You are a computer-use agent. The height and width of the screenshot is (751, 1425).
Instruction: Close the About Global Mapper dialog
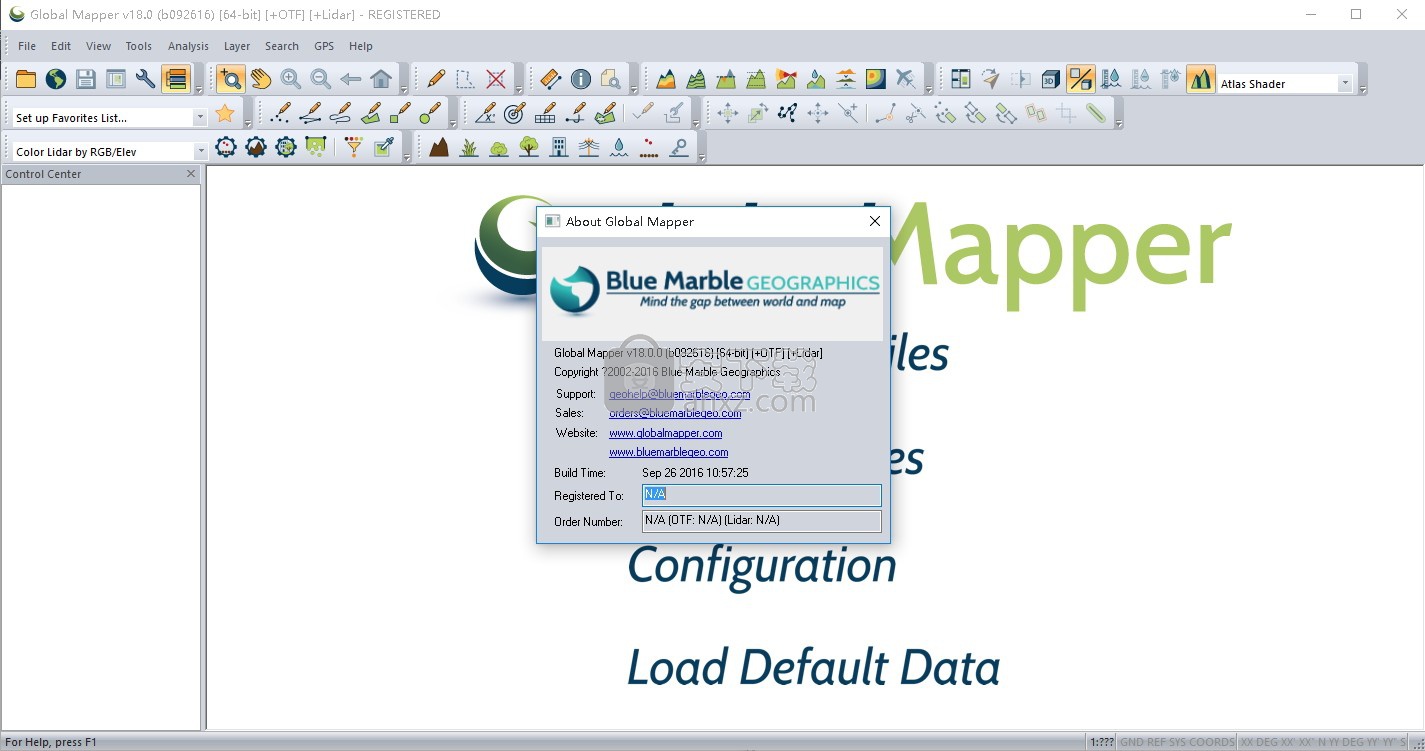coord(874,221)
